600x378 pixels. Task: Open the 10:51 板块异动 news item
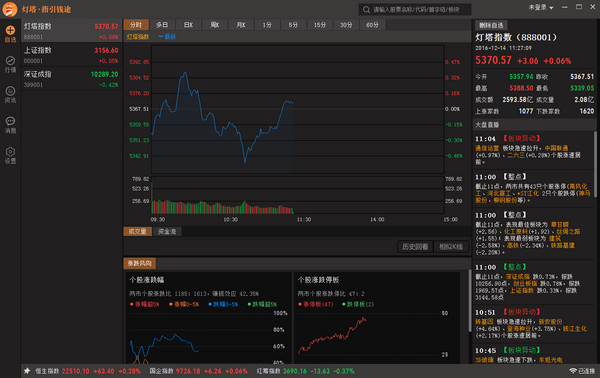[x=533, y=323]
